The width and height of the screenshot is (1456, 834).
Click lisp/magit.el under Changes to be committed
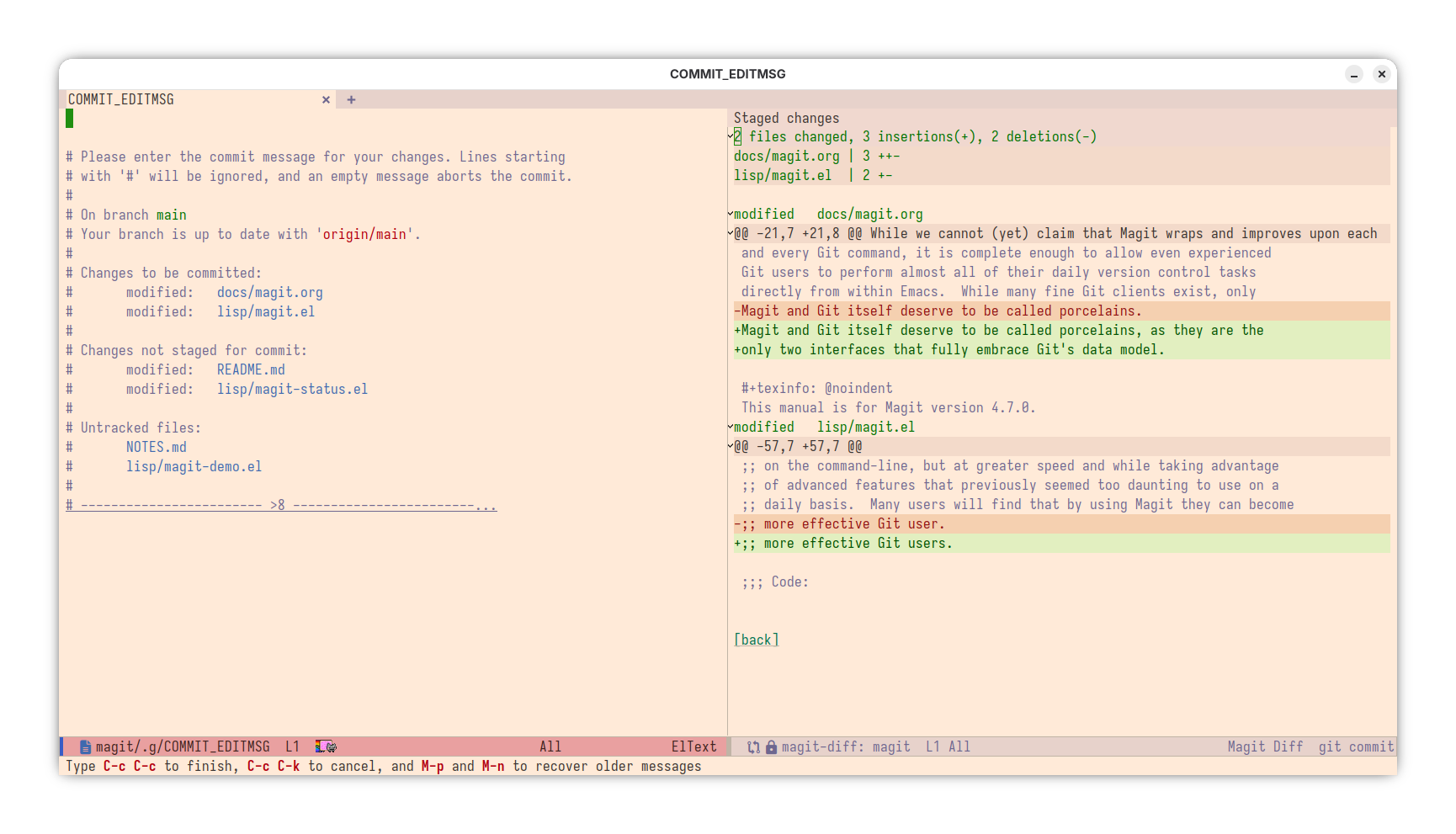coord(266,311)
